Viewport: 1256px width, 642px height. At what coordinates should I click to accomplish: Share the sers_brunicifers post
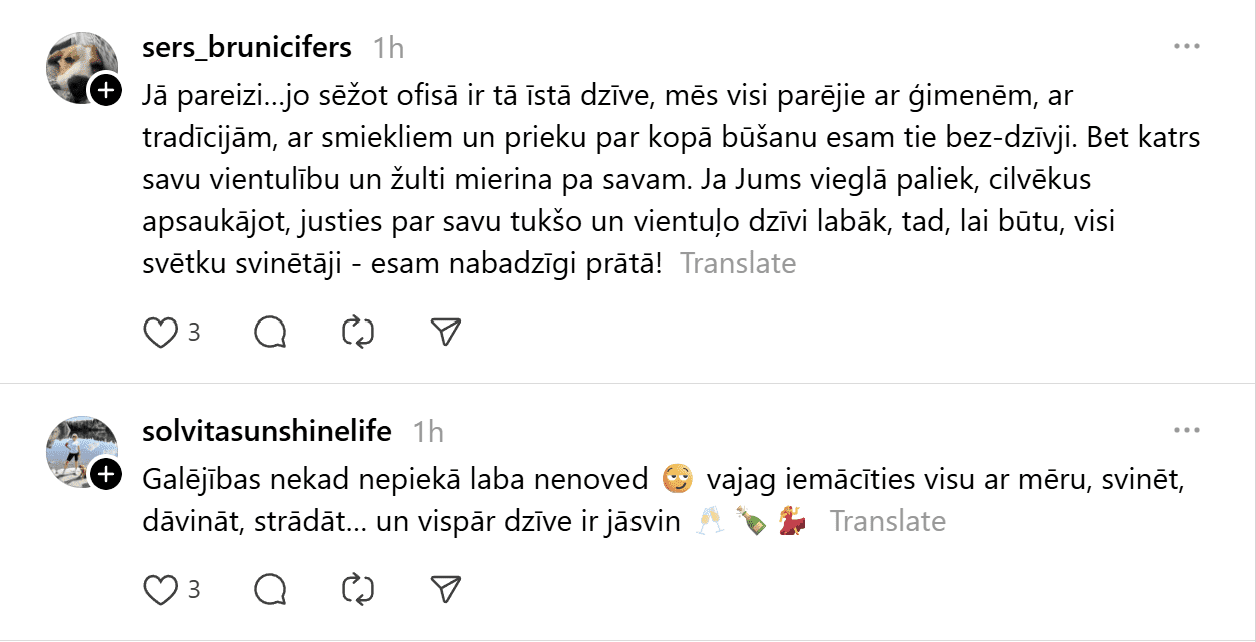coord(445,332)
